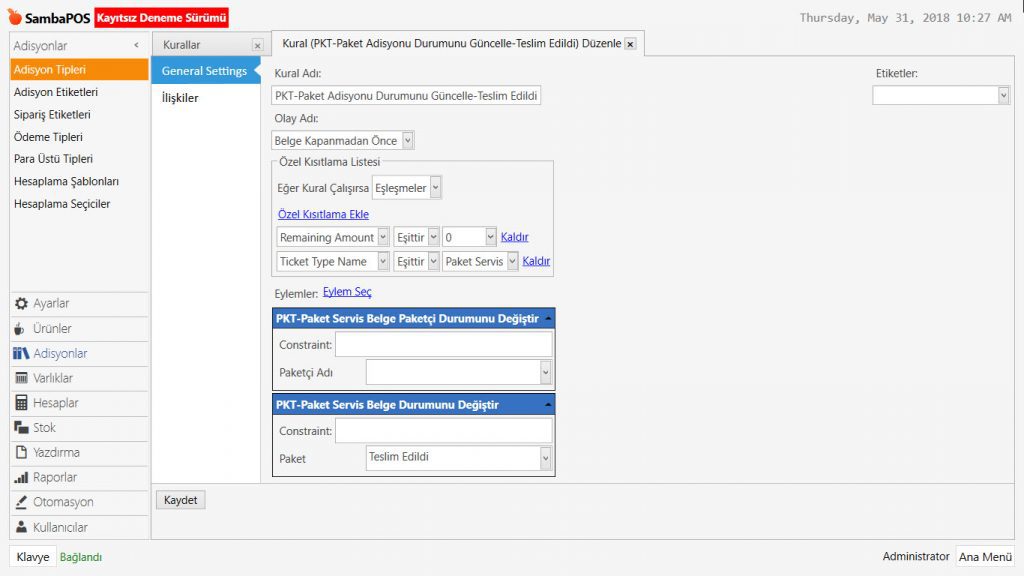The width and height of the screenshot is (1024, 576).
Task: Click the Kaydet button
Action: (181, 500)
